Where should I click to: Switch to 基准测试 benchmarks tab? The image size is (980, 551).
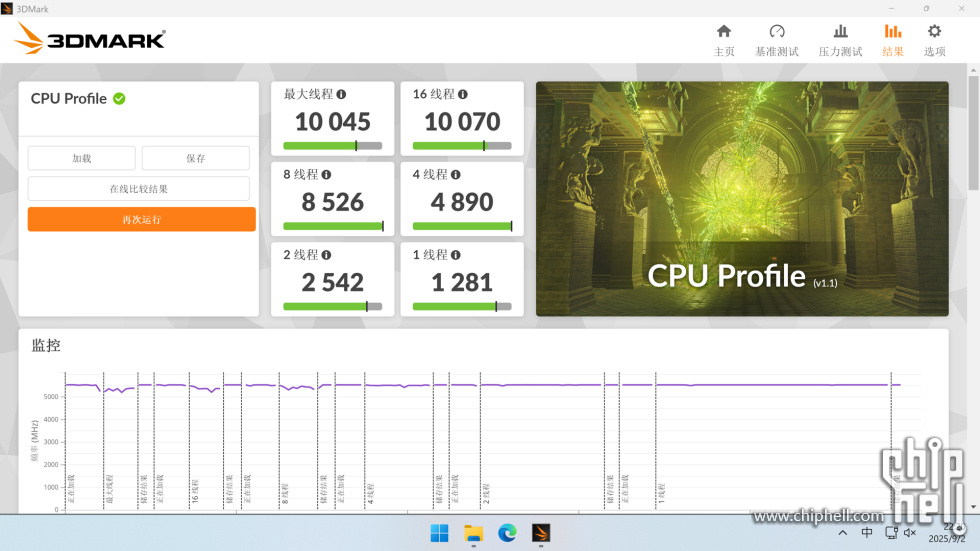[x=777, y=40]
